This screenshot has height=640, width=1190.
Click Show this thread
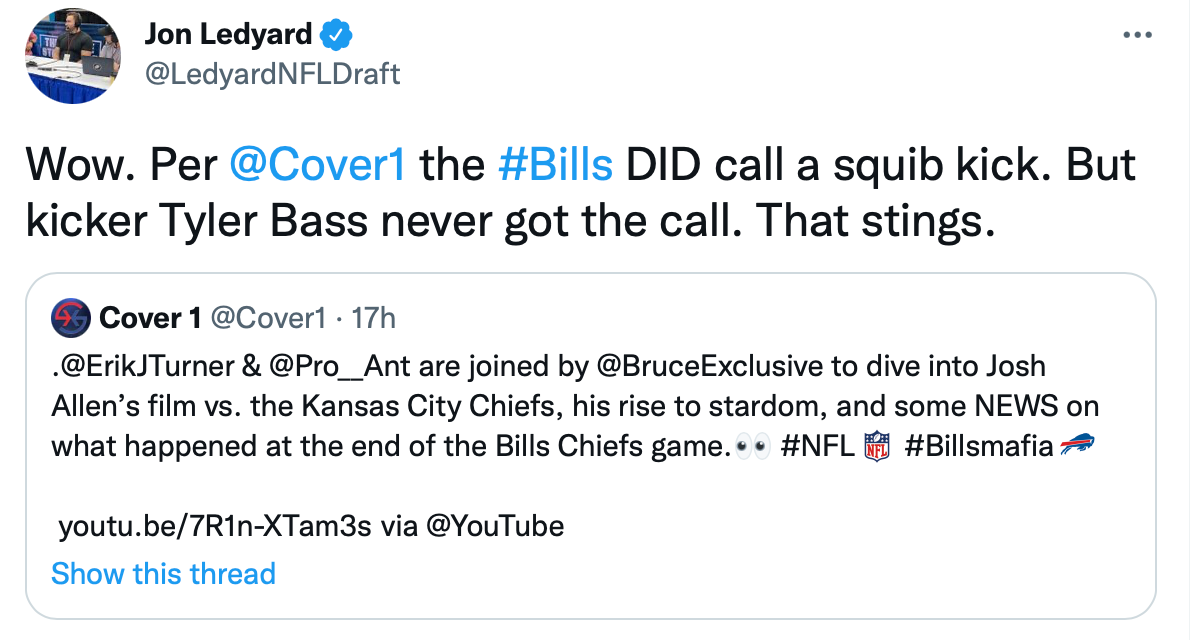163,573
